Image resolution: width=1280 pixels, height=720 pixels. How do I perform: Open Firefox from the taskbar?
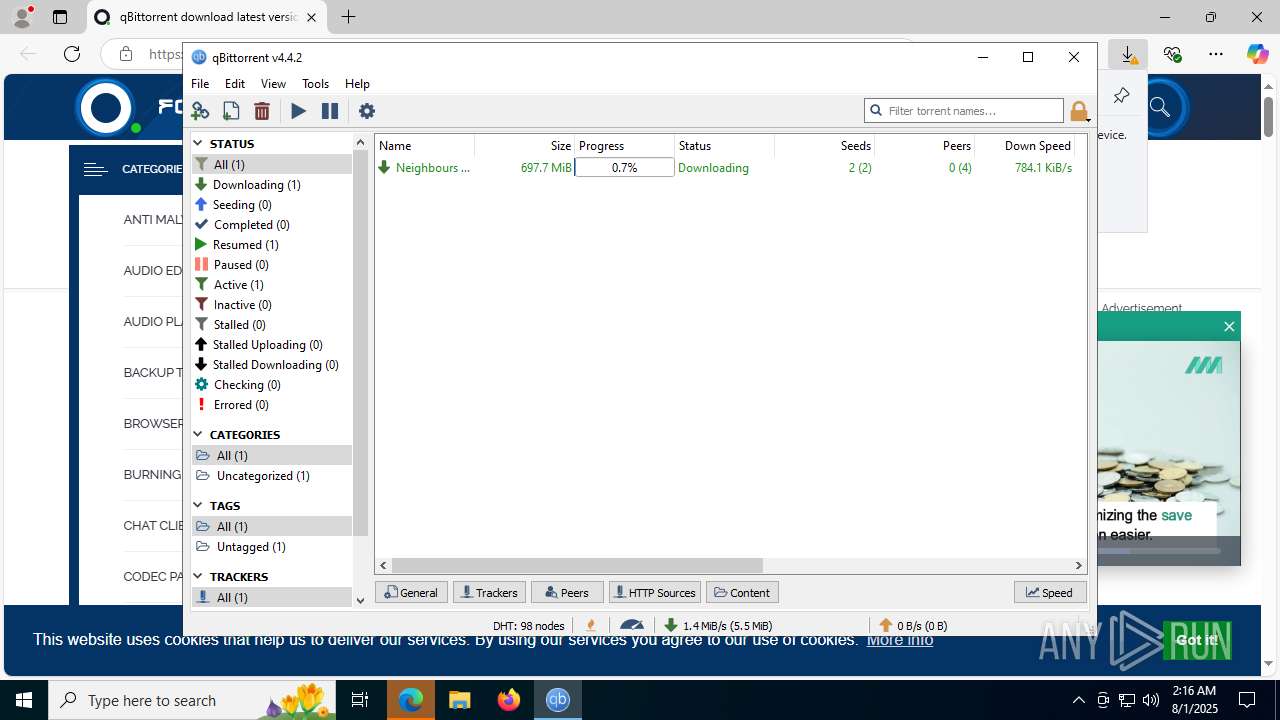point(508,700)
